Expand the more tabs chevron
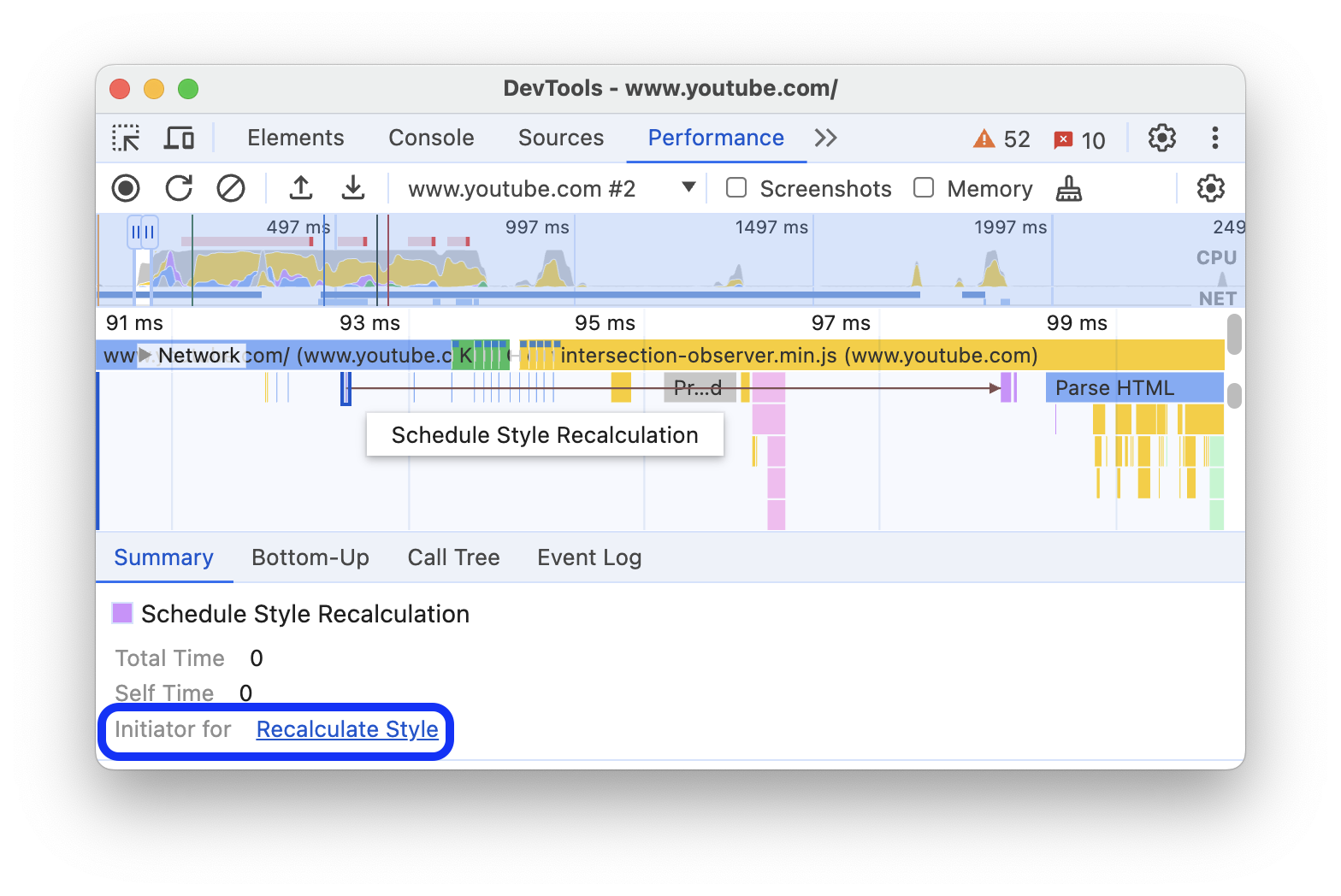Screen dimensions: 1341x896 (825, 138)
